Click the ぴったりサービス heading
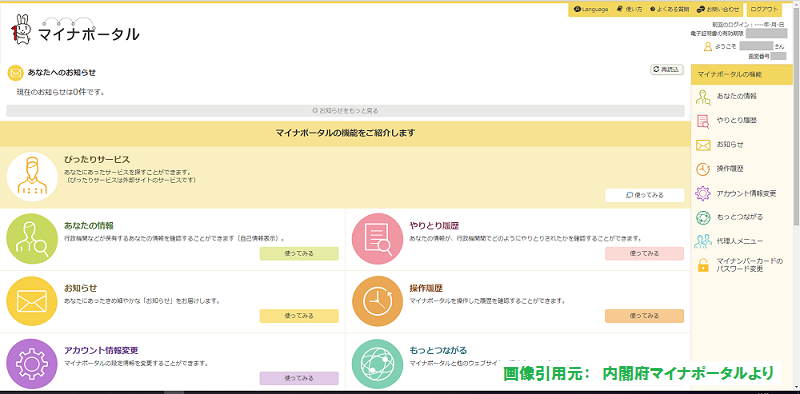 click(x=97, y=160)
